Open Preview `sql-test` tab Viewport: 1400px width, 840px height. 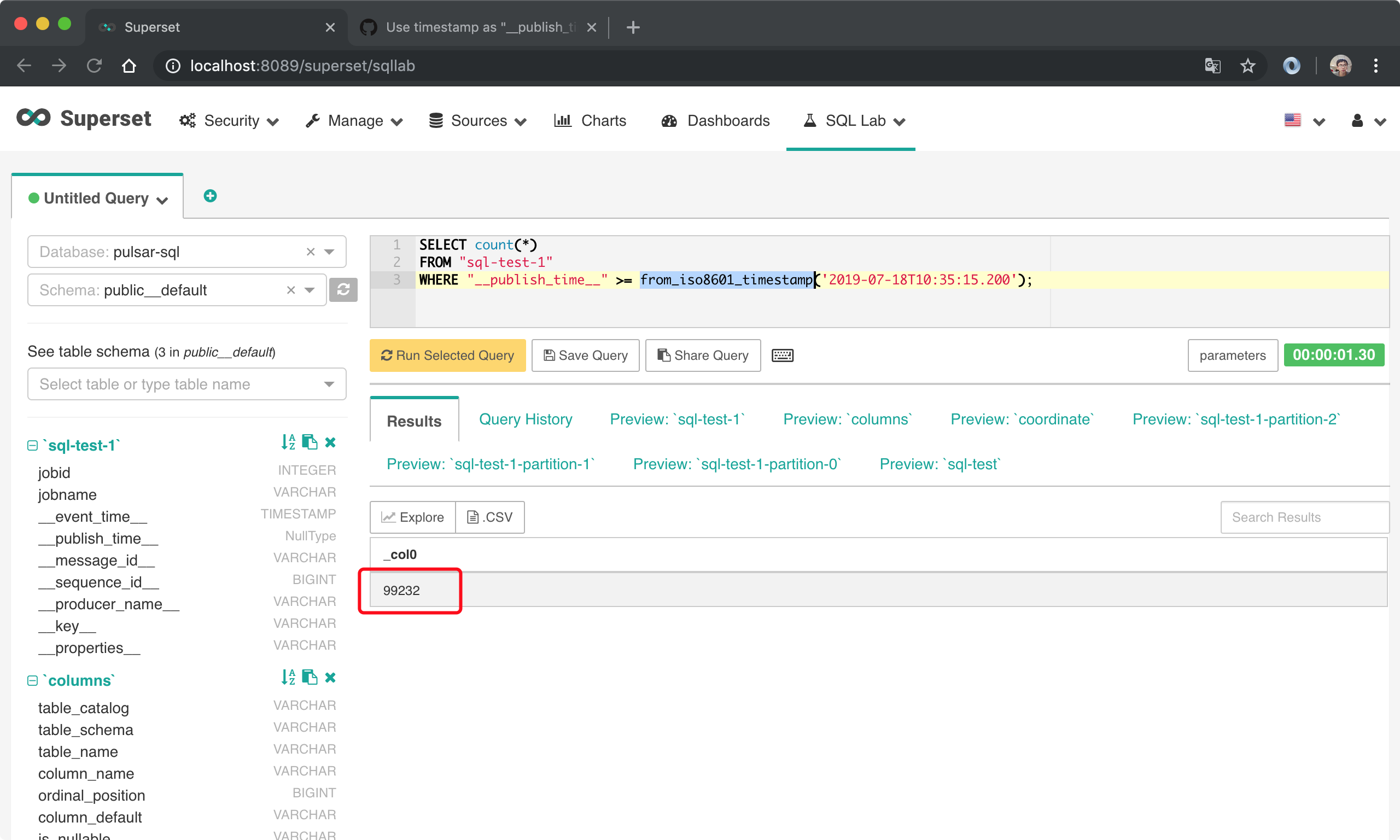pos(940,464)
